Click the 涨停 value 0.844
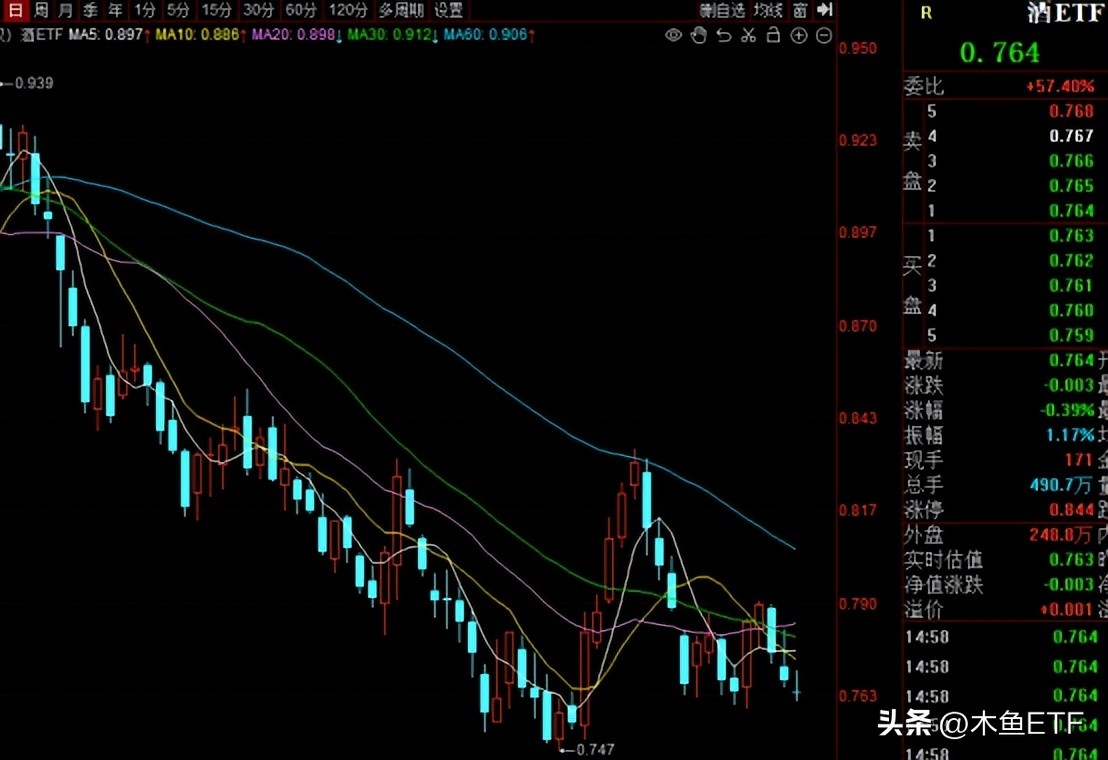The width and height of the screenshot is (1108, 760). (1071, 509)
